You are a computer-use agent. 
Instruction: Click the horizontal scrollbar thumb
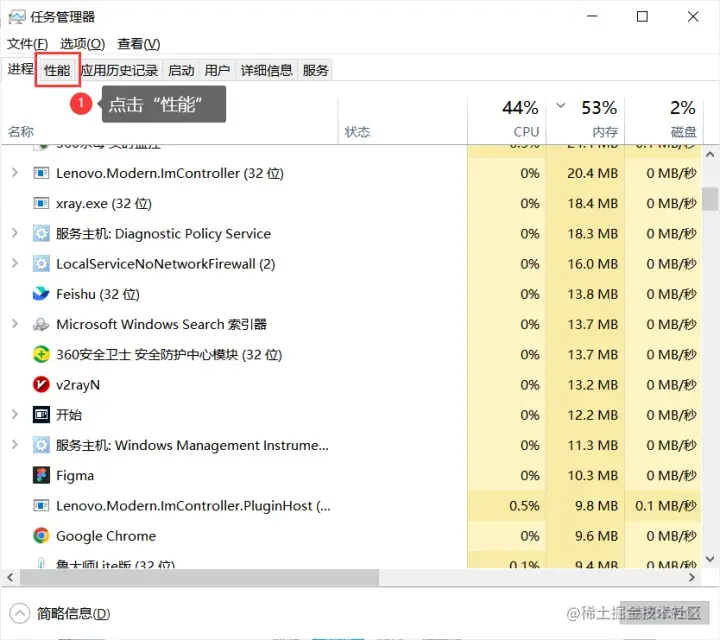(x=199, y=578)
